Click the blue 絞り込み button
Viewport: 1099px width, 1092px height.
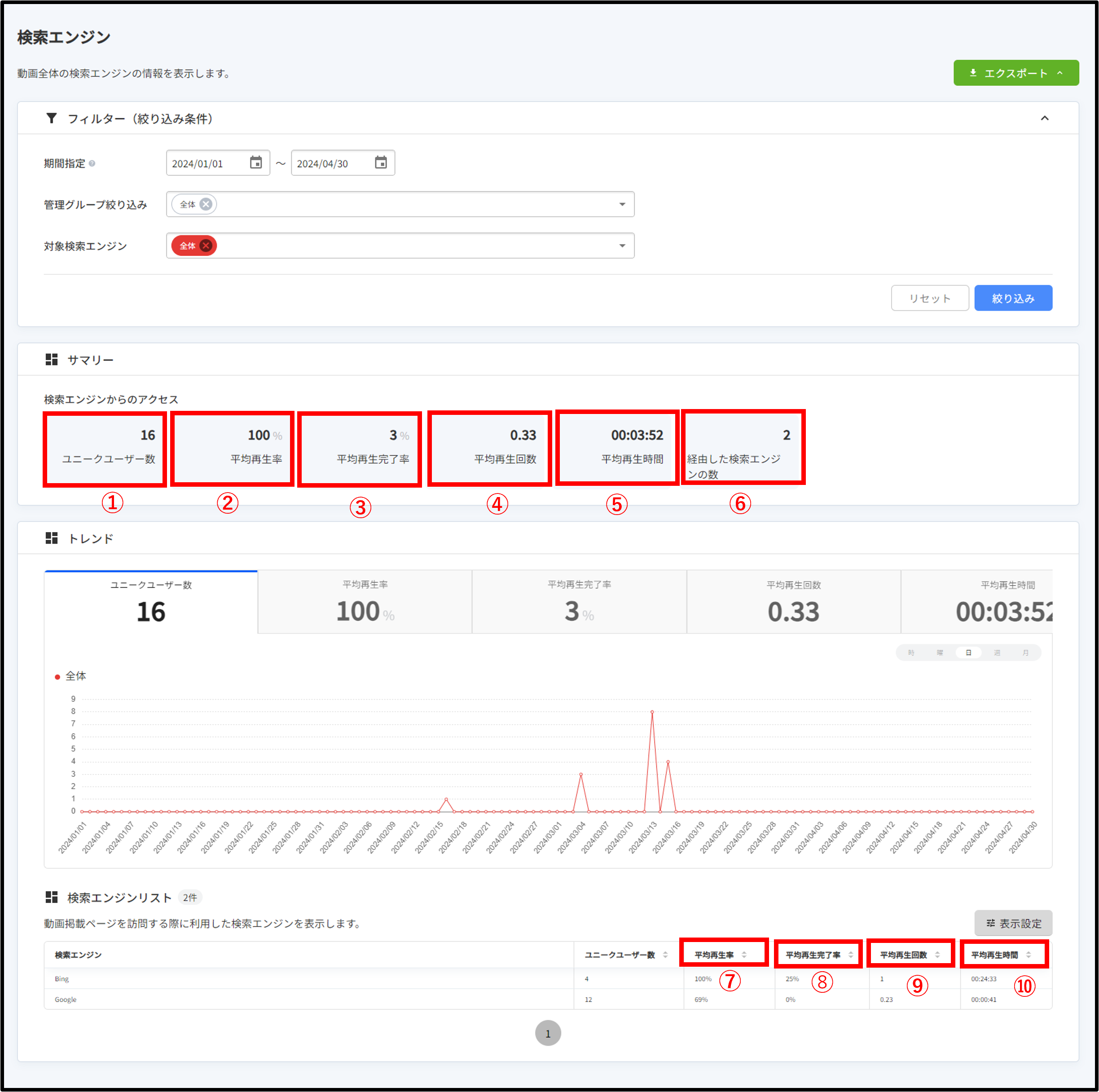pos(1012,298)
